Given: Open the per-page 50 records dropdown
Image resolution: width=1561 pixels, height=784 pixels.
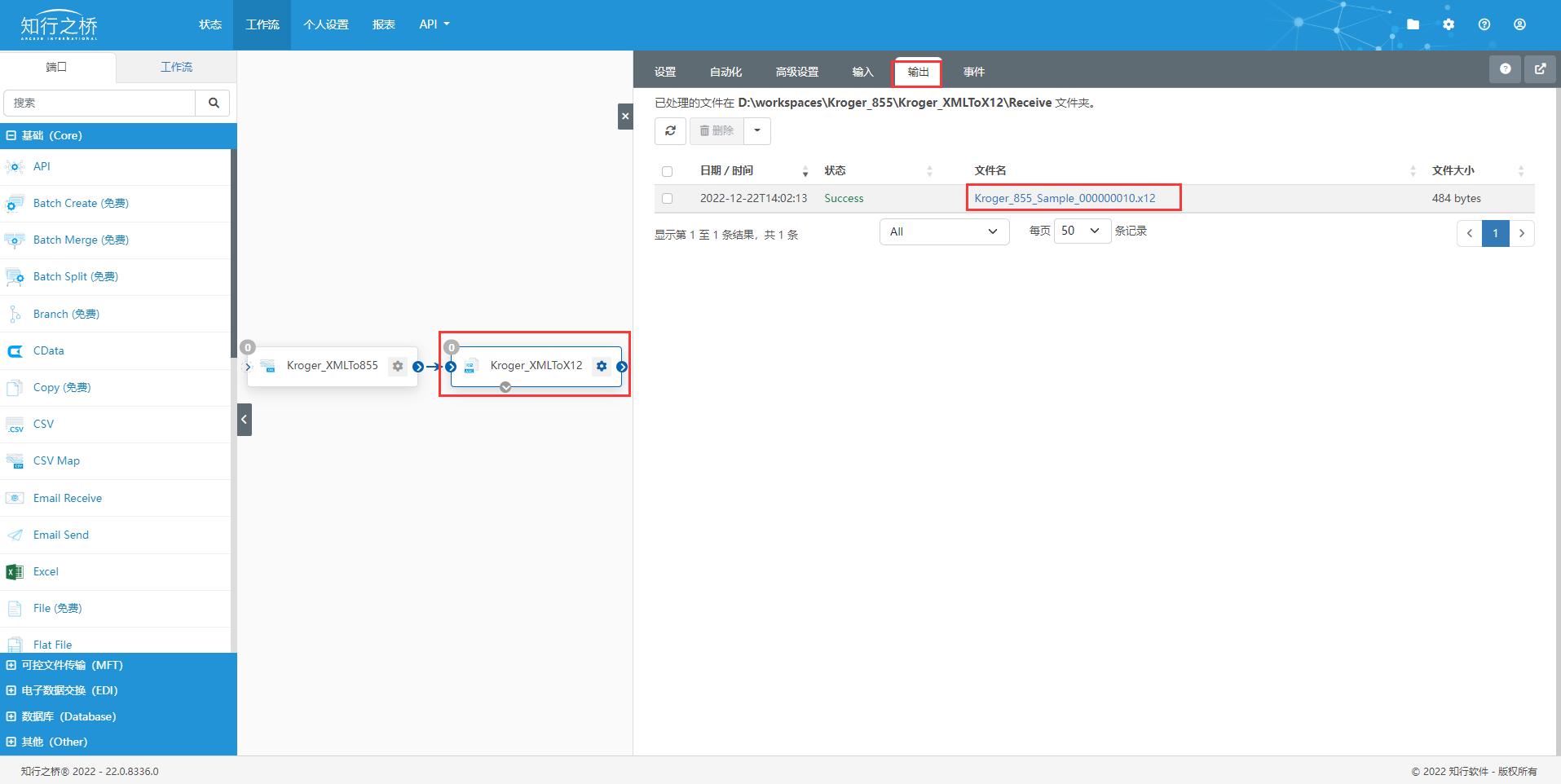Looking at the screenshot, I should [1081, 231].
